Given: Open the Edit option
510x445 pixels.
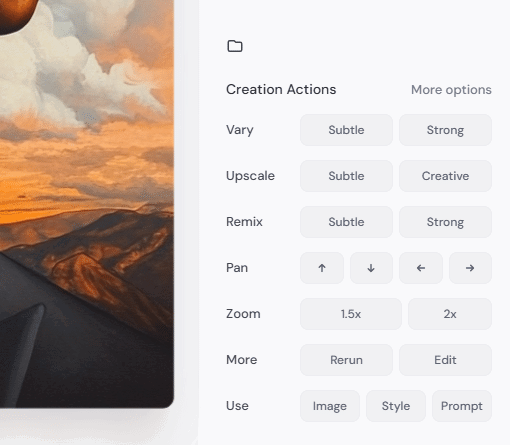Looking at the screenshot, I should click(445, 360).
